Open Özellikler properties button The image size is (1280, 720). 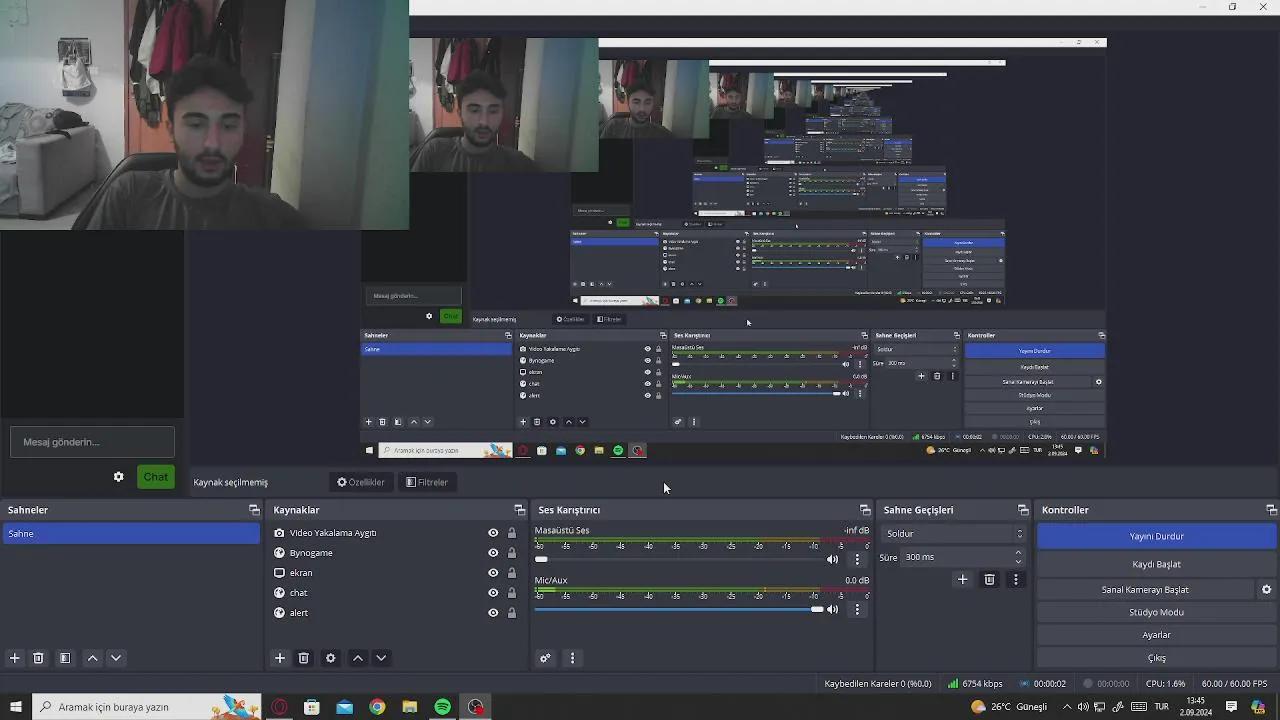coord(361,482)
